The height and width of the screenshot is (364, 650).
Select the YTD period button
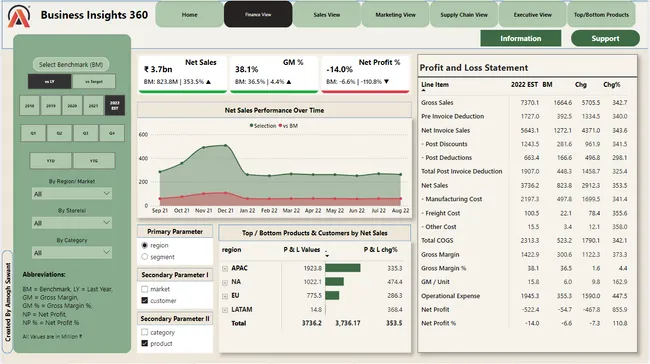coord(51,160)
